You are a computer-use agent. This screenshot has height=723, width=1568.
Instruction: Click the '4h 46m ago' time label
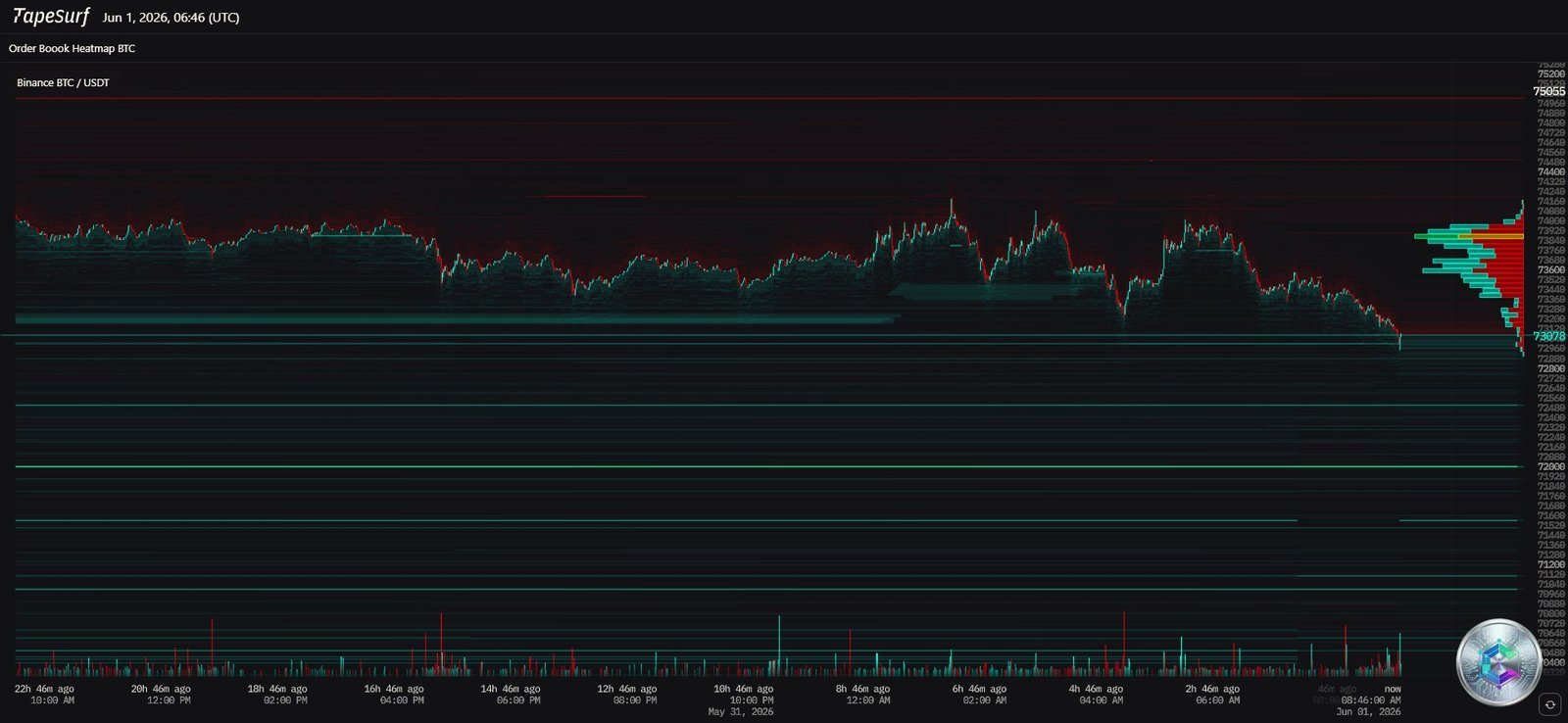pyautogui.click(x=1096, y=689)
